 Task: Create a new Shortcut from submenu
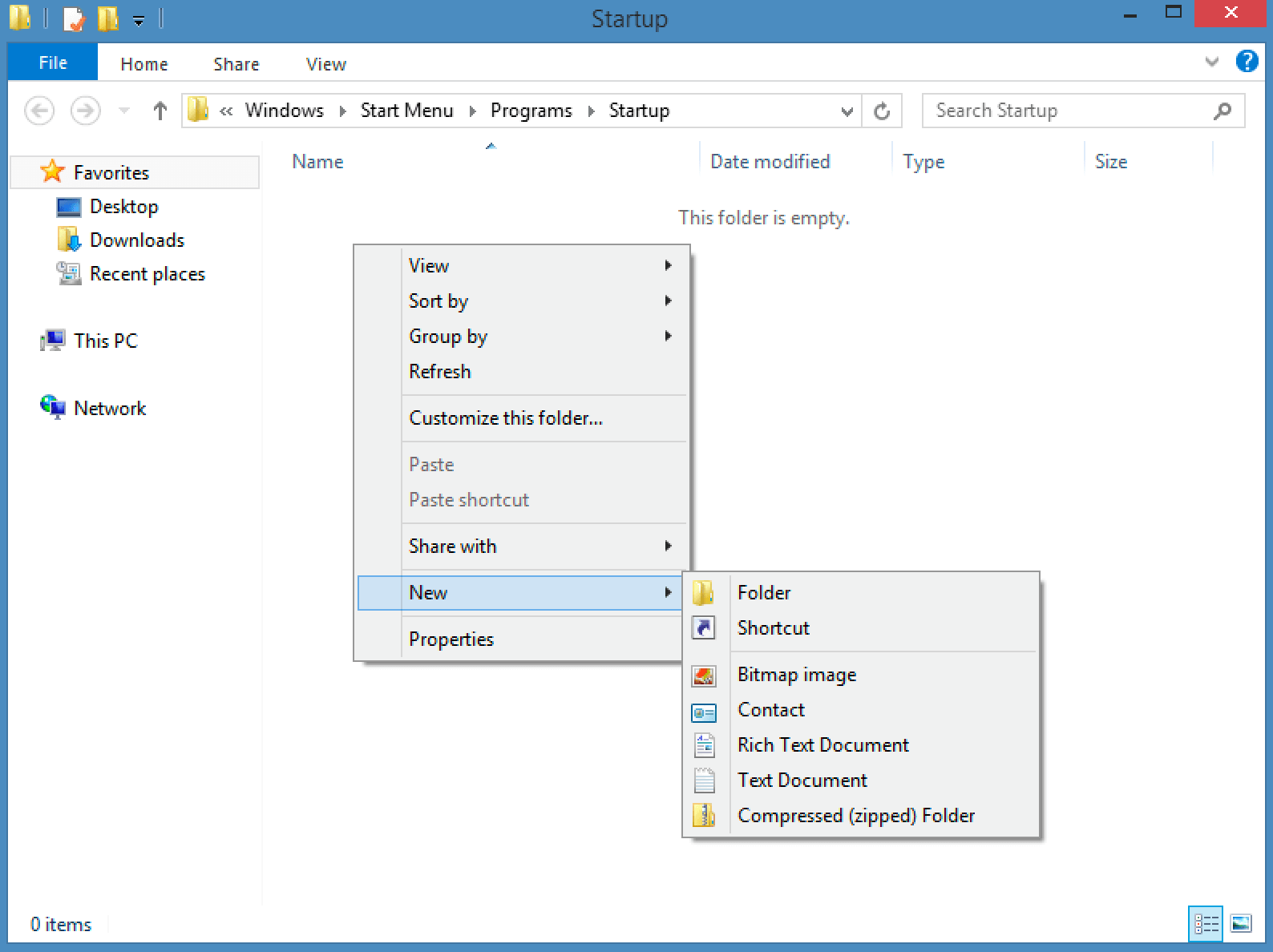(861, 627)
